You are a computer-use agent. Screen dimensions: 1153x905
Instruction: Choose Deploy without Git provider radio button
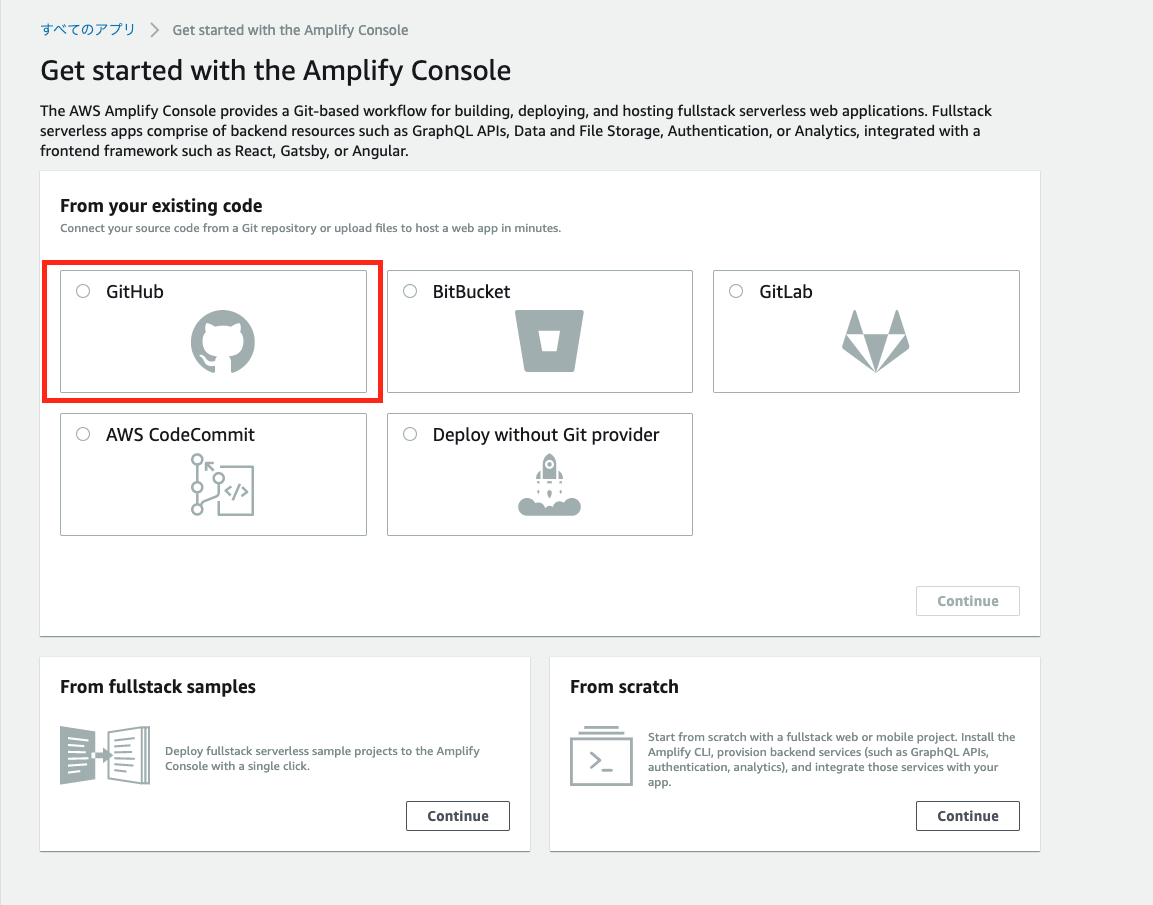[410, 434]
